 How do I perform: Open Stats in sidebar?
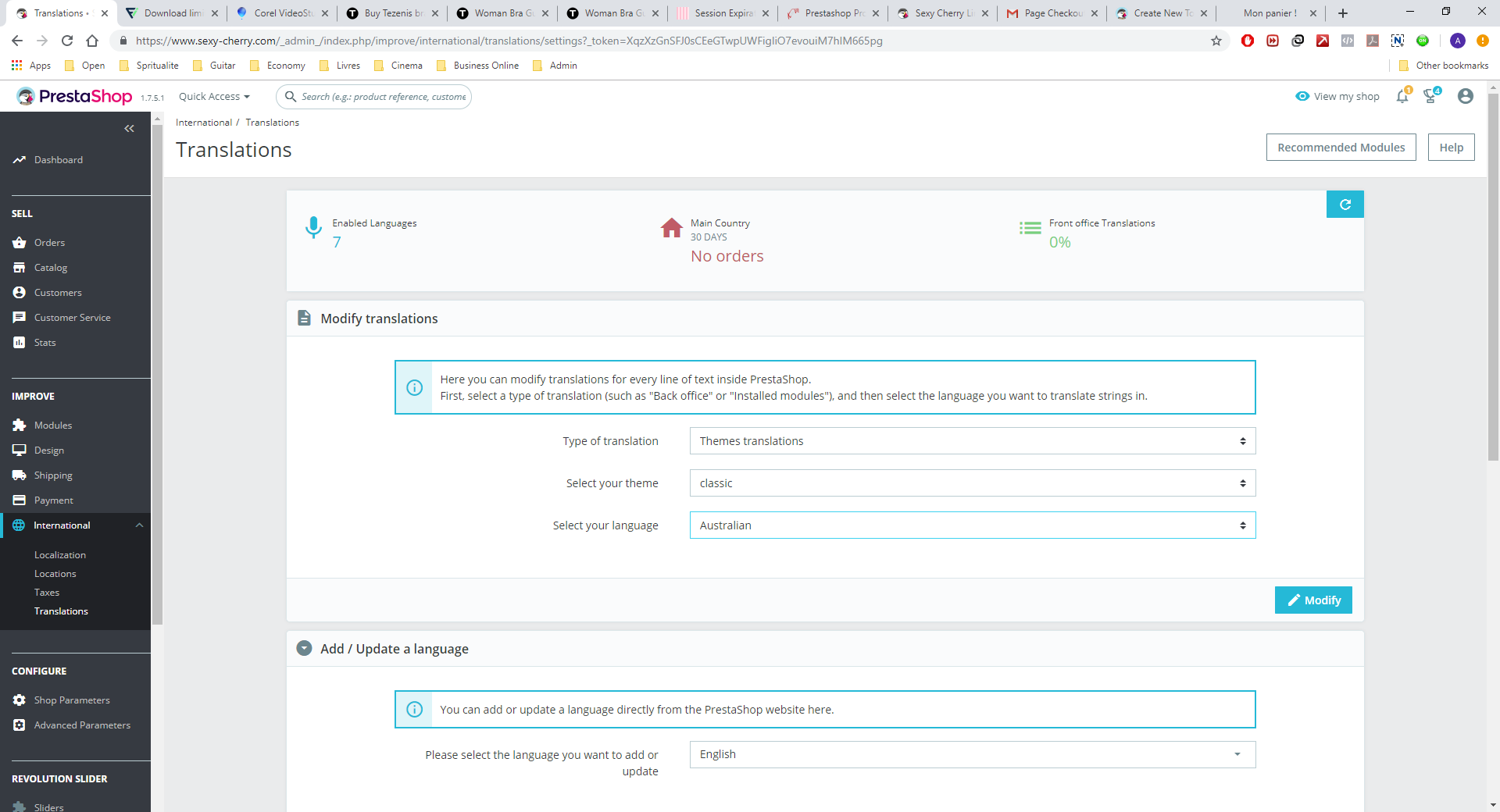45,343
